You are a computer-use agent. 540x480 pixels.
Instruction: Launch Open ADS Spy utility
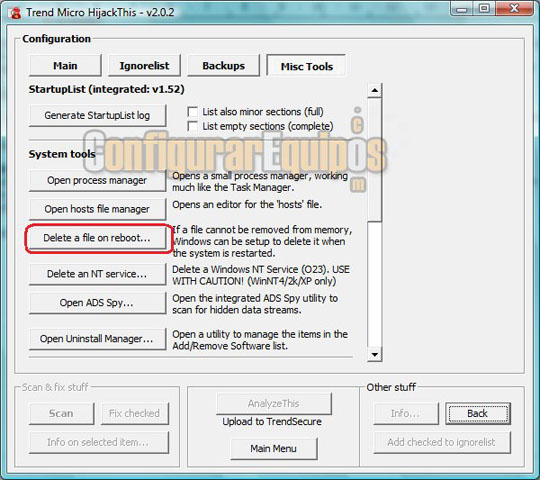click(x=97, y=303)
